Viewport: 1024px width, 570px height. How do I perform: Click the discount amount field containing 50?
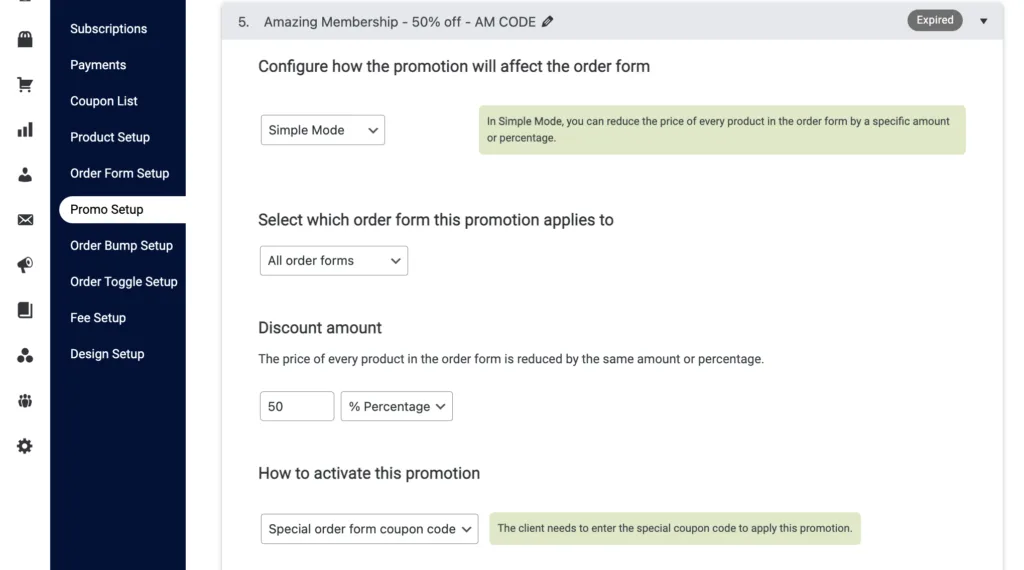[296, 407]
